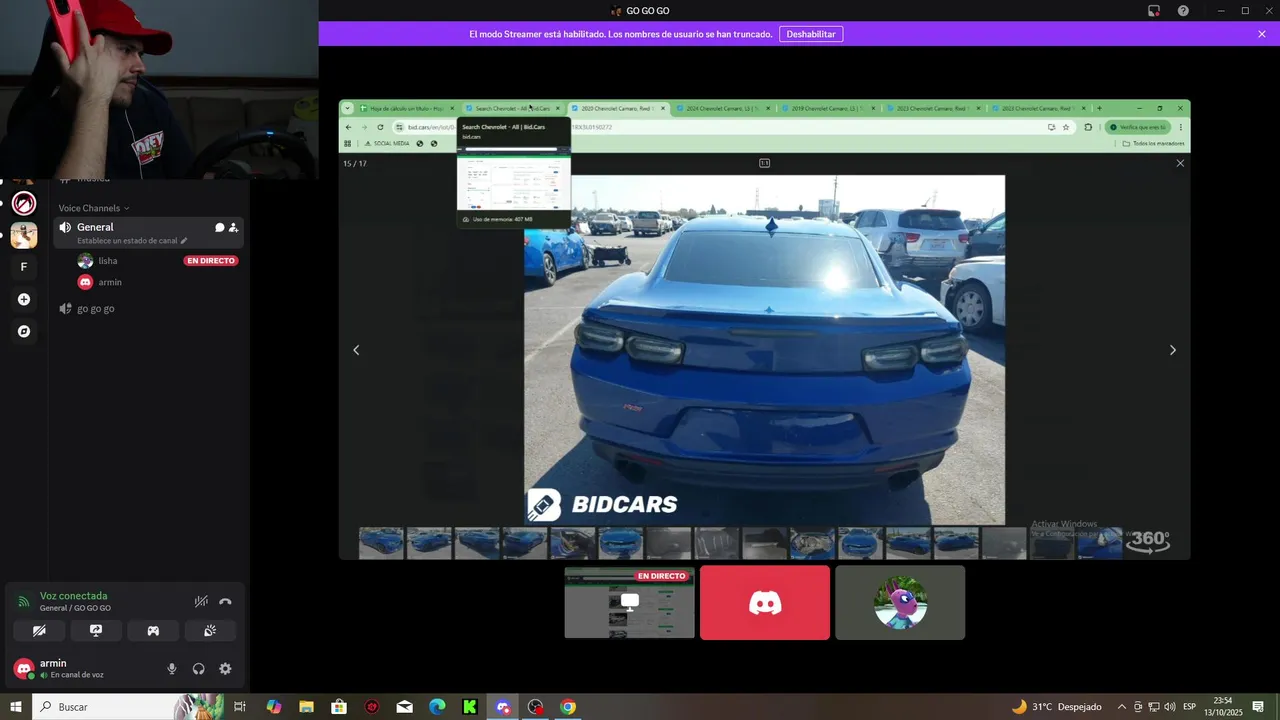Collapse the Voice Channels category
The height and width of the screenshot is (720, 1280).
tap(94, 208)
